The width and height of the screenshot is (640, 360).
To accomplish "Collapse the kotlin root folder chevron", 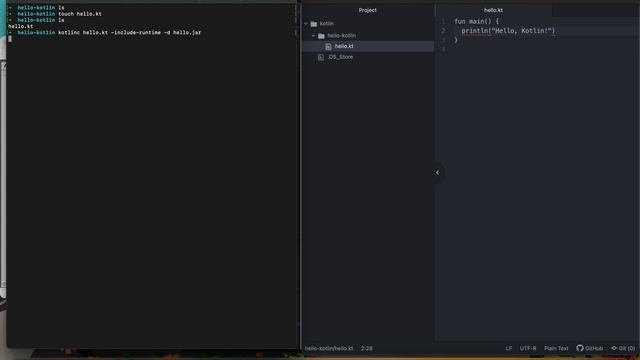I will (x=306, y=24).
